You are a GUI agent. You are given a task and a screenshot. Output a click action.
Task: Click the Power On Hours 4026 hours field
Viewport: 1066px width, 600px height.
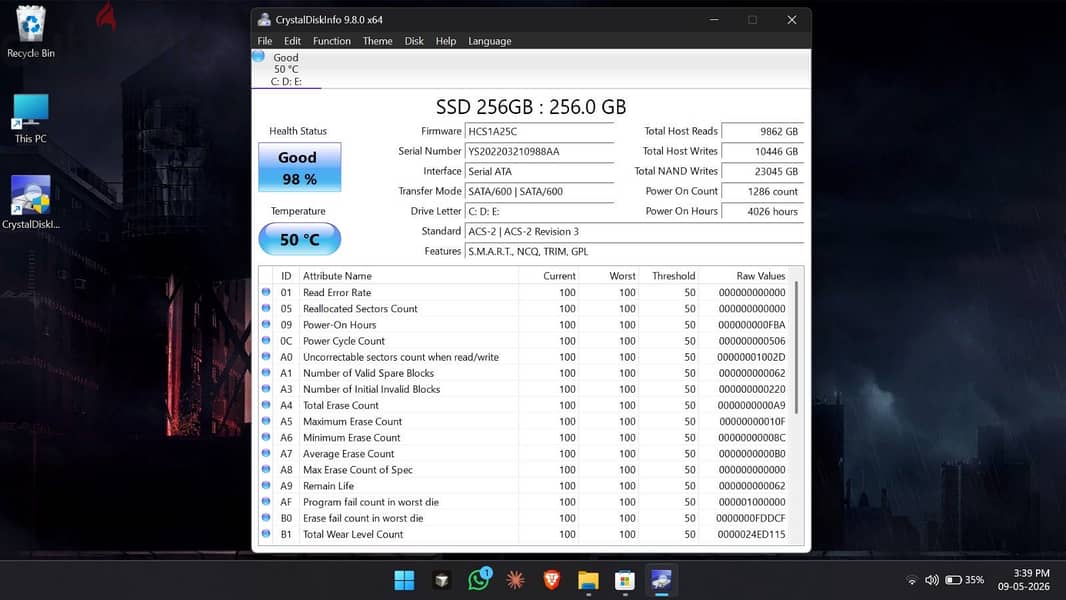pos(762,211)
